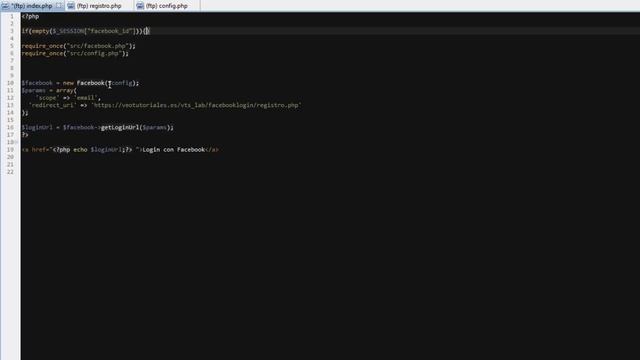Screen dimensions: 640x360
Task: Place cursor on the opening <?php tag
Action: 30,16
